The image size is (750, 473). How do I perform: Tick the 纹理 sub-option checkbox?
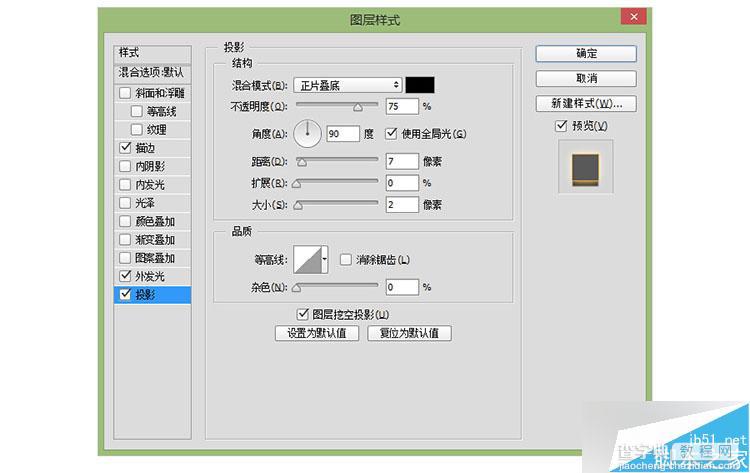click(x=137, y=130)
